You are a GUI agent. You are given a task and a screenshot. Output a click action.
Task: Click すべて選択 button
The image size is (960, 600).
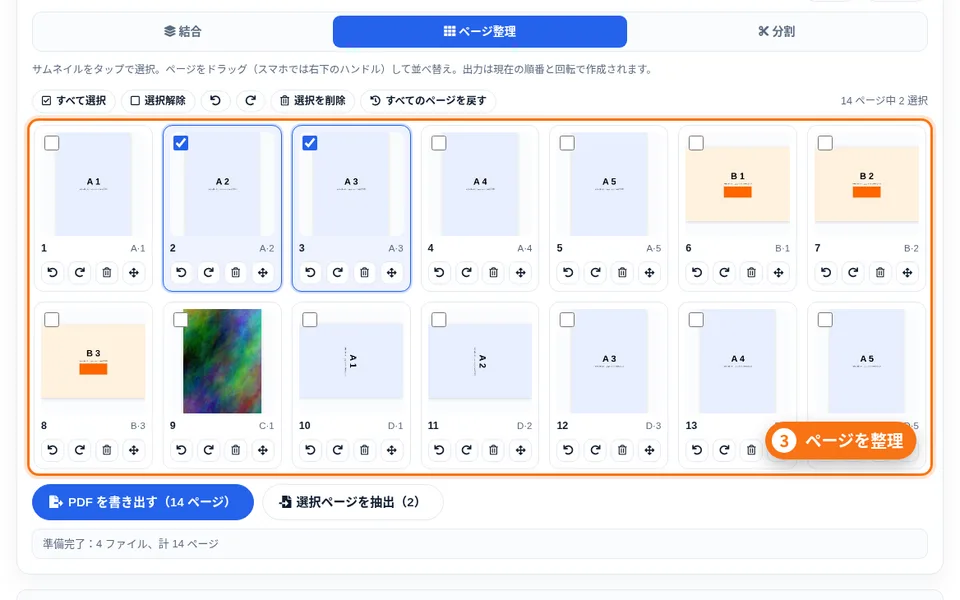point(73,100)
